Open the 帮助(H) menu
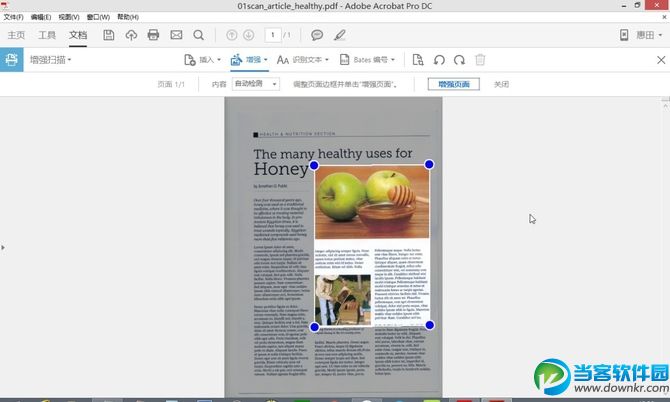This screenshot has height=402, width=670. coord(128,17)
